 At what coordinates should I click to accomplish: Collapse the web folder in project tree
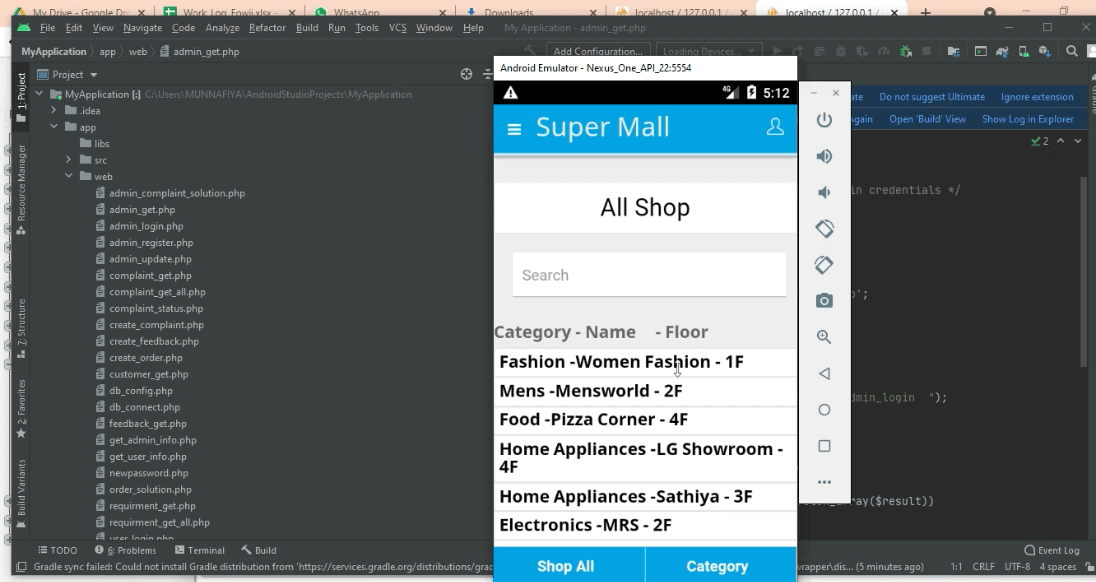click(x=70, y=176)
